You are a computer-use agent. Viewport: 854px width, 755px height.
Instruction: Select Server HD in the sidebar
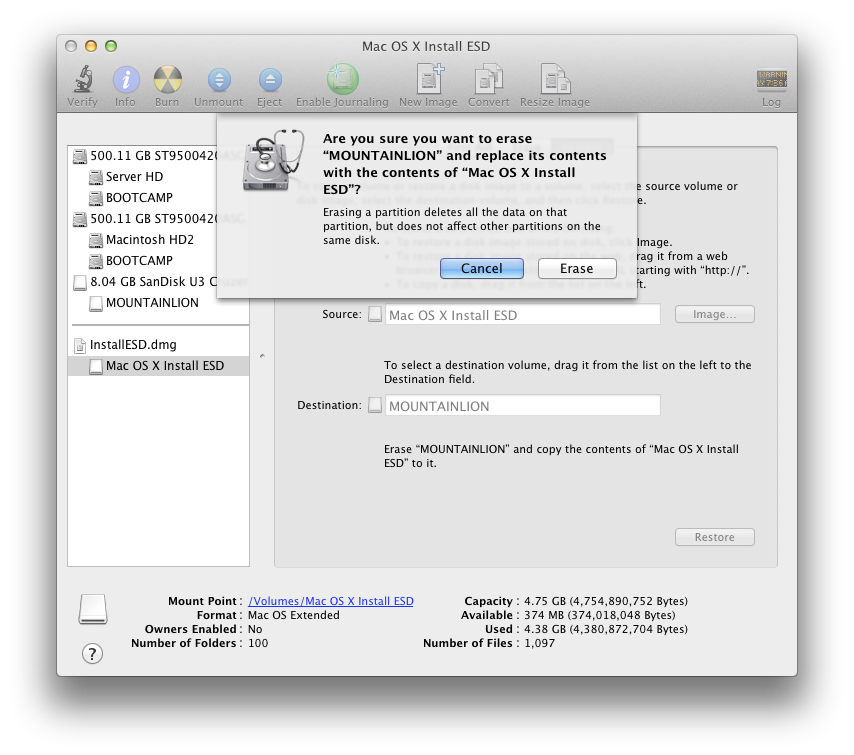pos(134,177)
